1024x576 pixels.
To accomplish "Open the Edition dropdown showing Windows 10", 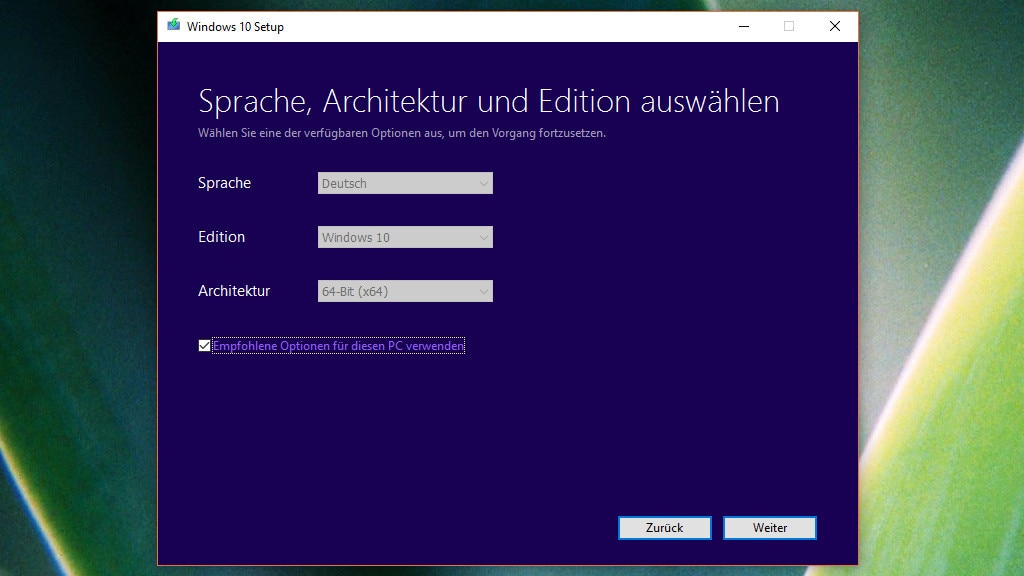I will [405, 237].
